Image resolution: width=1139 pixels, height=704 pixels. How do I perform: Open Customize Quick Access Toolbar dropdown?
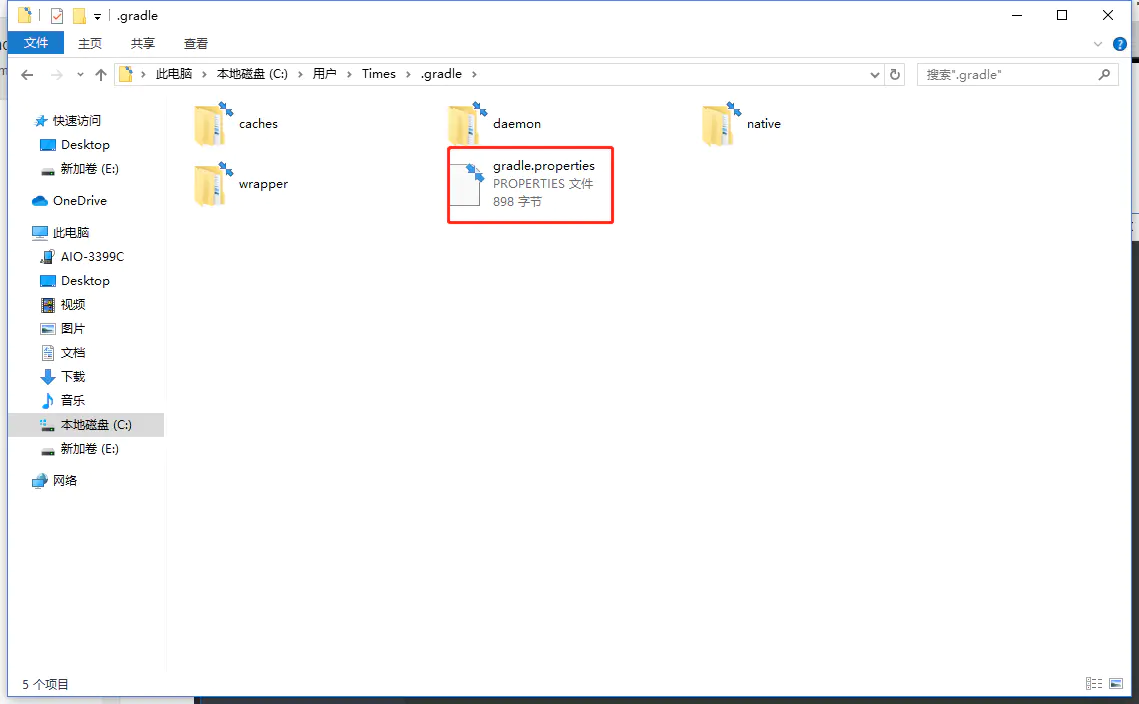pyautogui.click(x=97, y=17)
